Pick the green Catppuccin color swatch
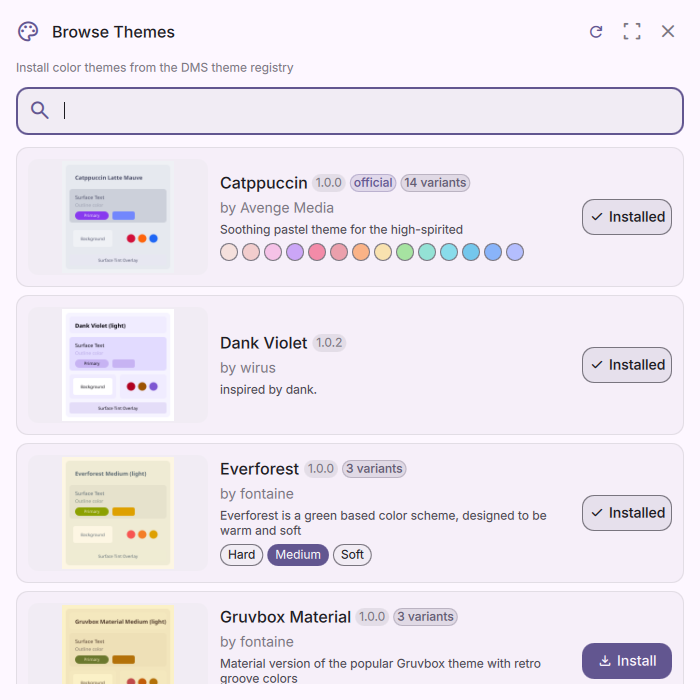This screenshot has width=700, height=700. coord(405,252)
